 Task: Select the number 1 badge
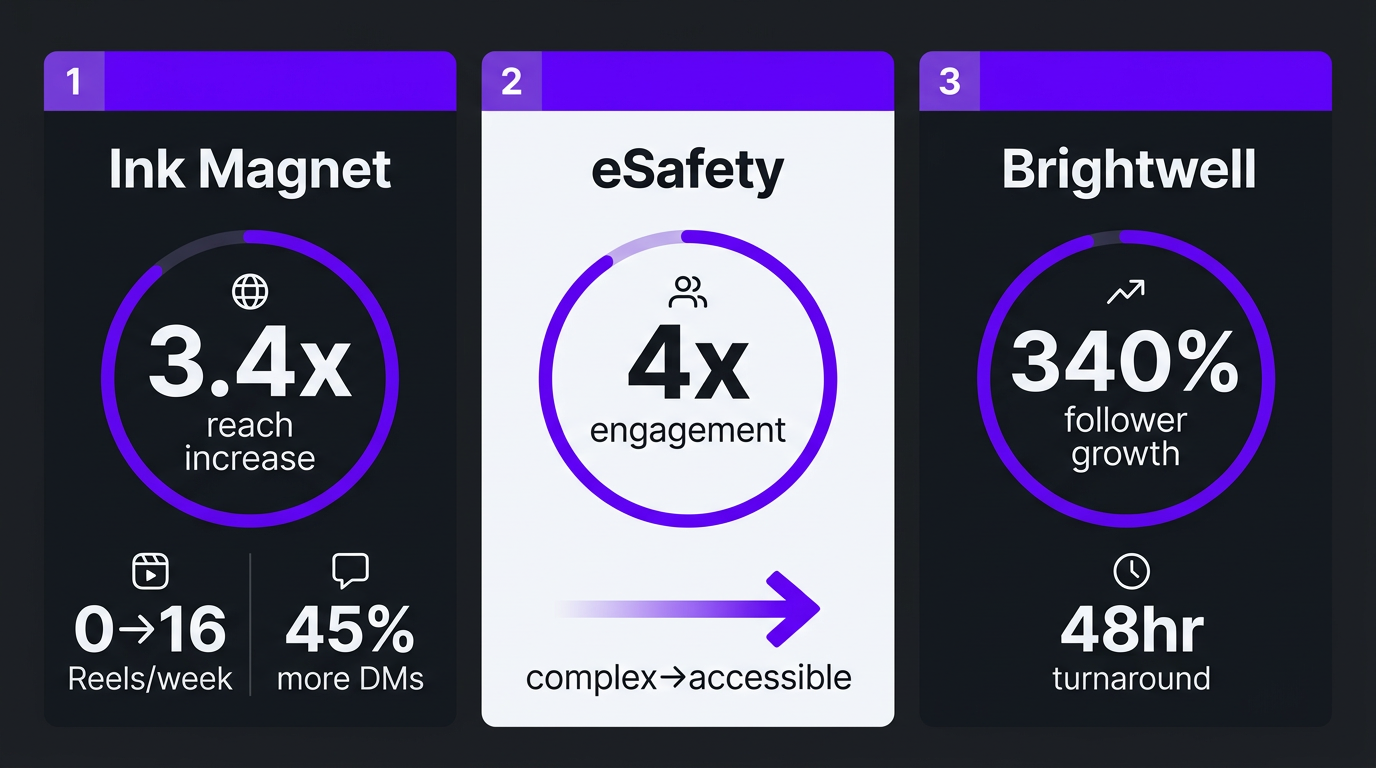pyautogui.click(x=74, y=81)
